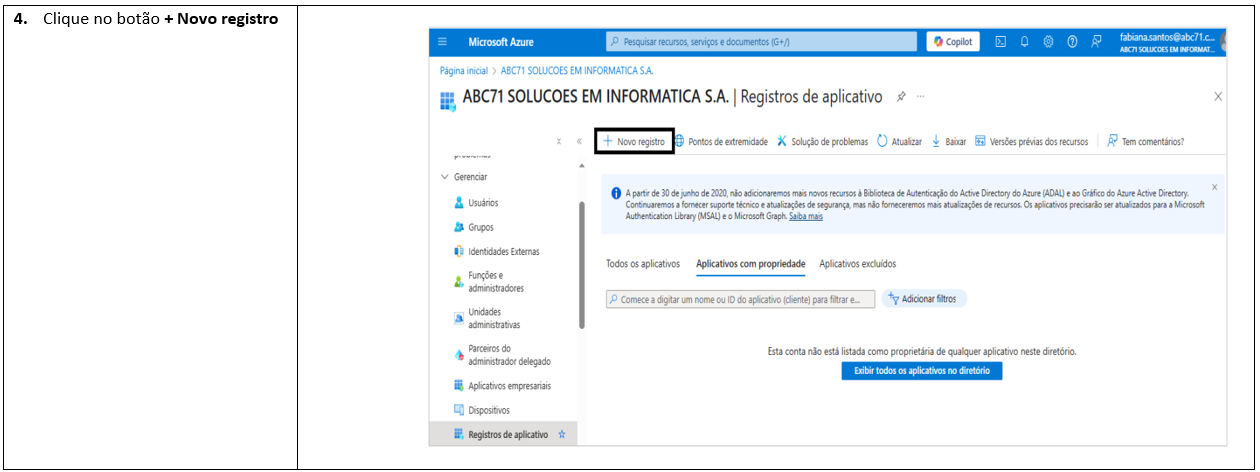This screenshot has width=1260, height=472.
Task: Collapse the Gerenciar section
Action: point(445,177)
